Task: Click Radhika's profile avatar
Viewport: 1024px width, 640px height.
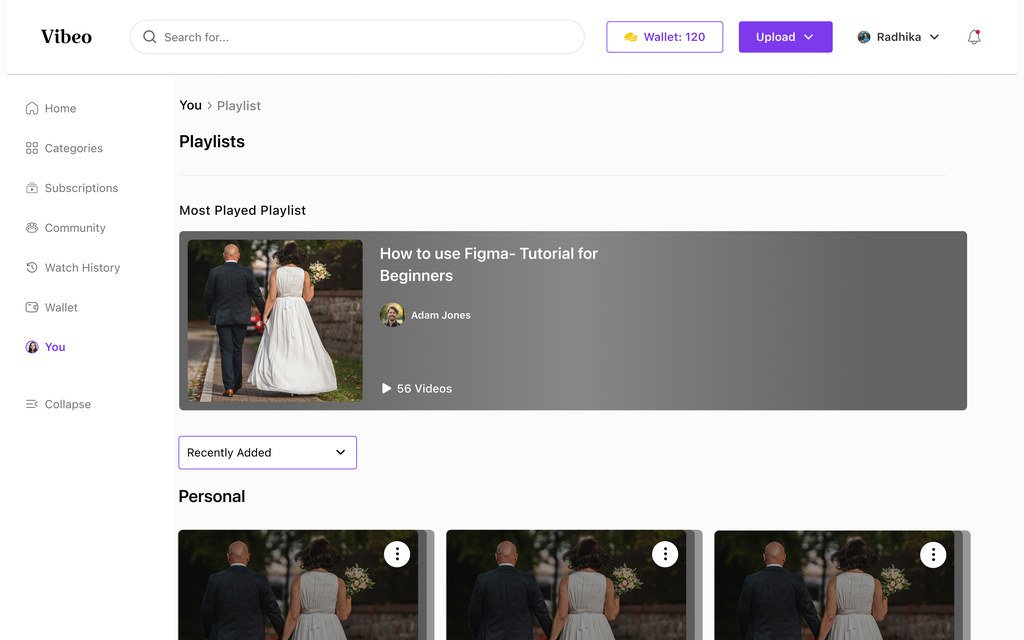Action: [x=864, y=37]
